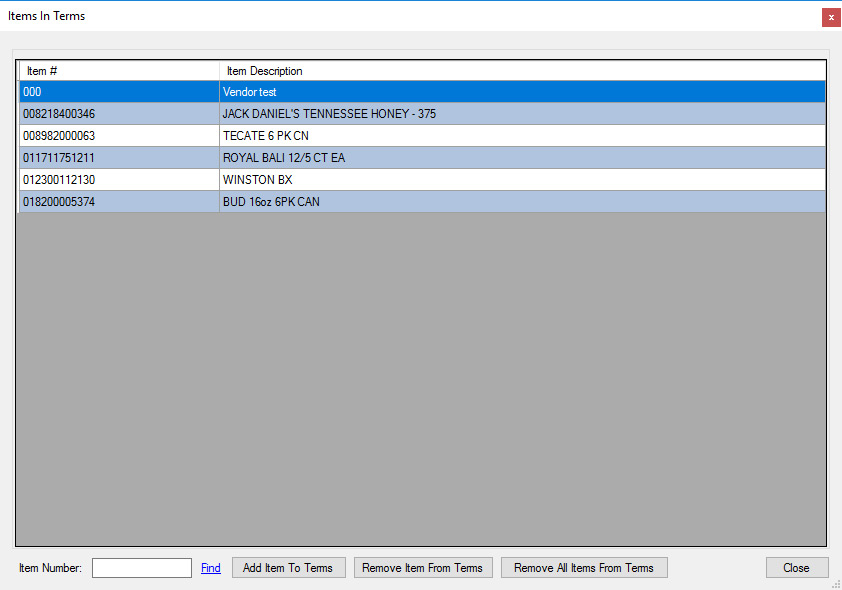Click the Close button

pos(796,568)
